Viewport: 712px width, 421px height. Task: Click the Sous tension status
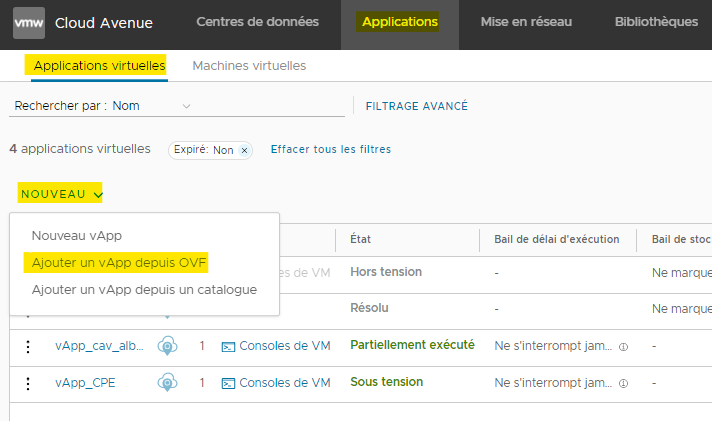tap(386, 382)
